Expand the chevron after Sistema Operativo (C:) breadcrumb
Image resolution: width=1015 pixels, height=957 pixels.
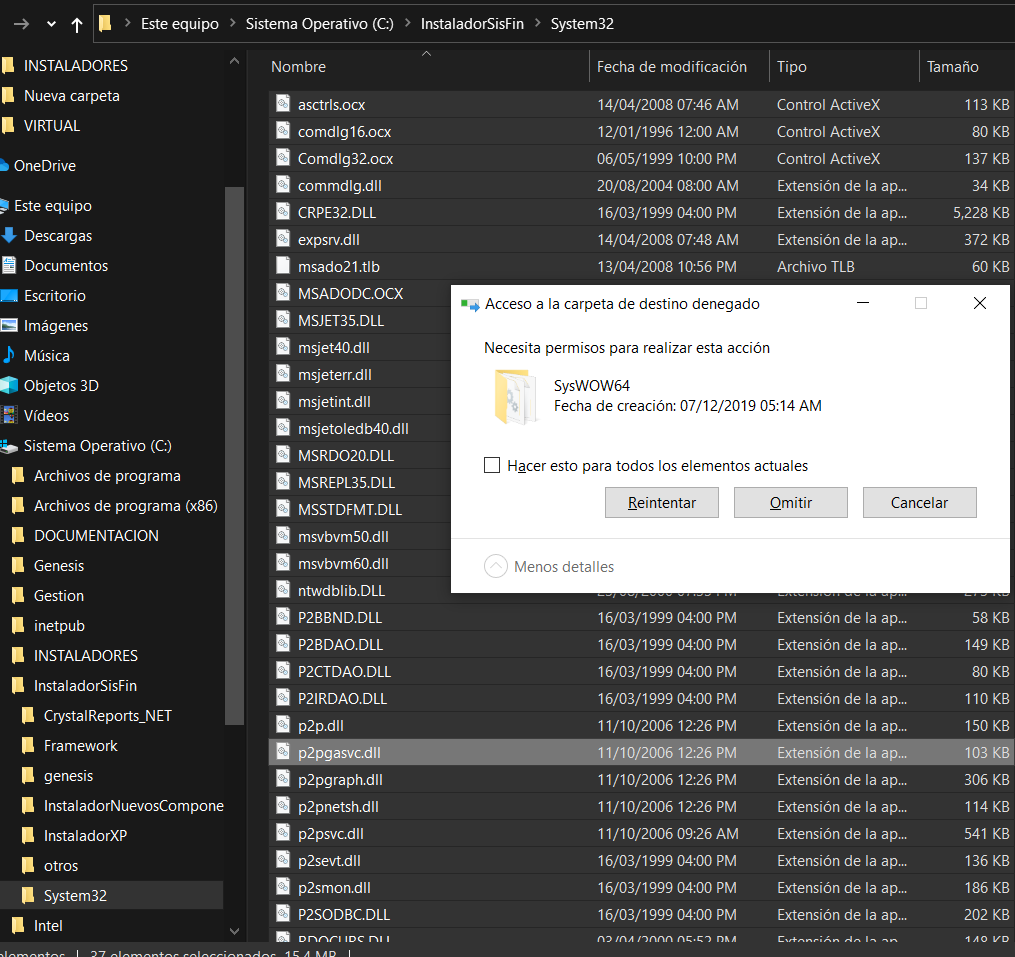[407, 23]
